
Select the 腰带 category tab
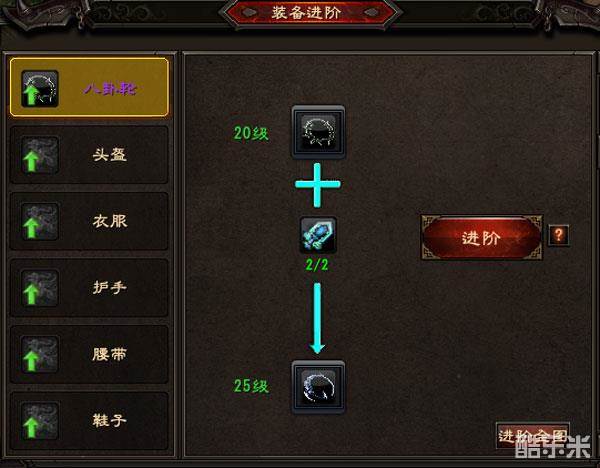pyautogui.click(x=89, y=355)
